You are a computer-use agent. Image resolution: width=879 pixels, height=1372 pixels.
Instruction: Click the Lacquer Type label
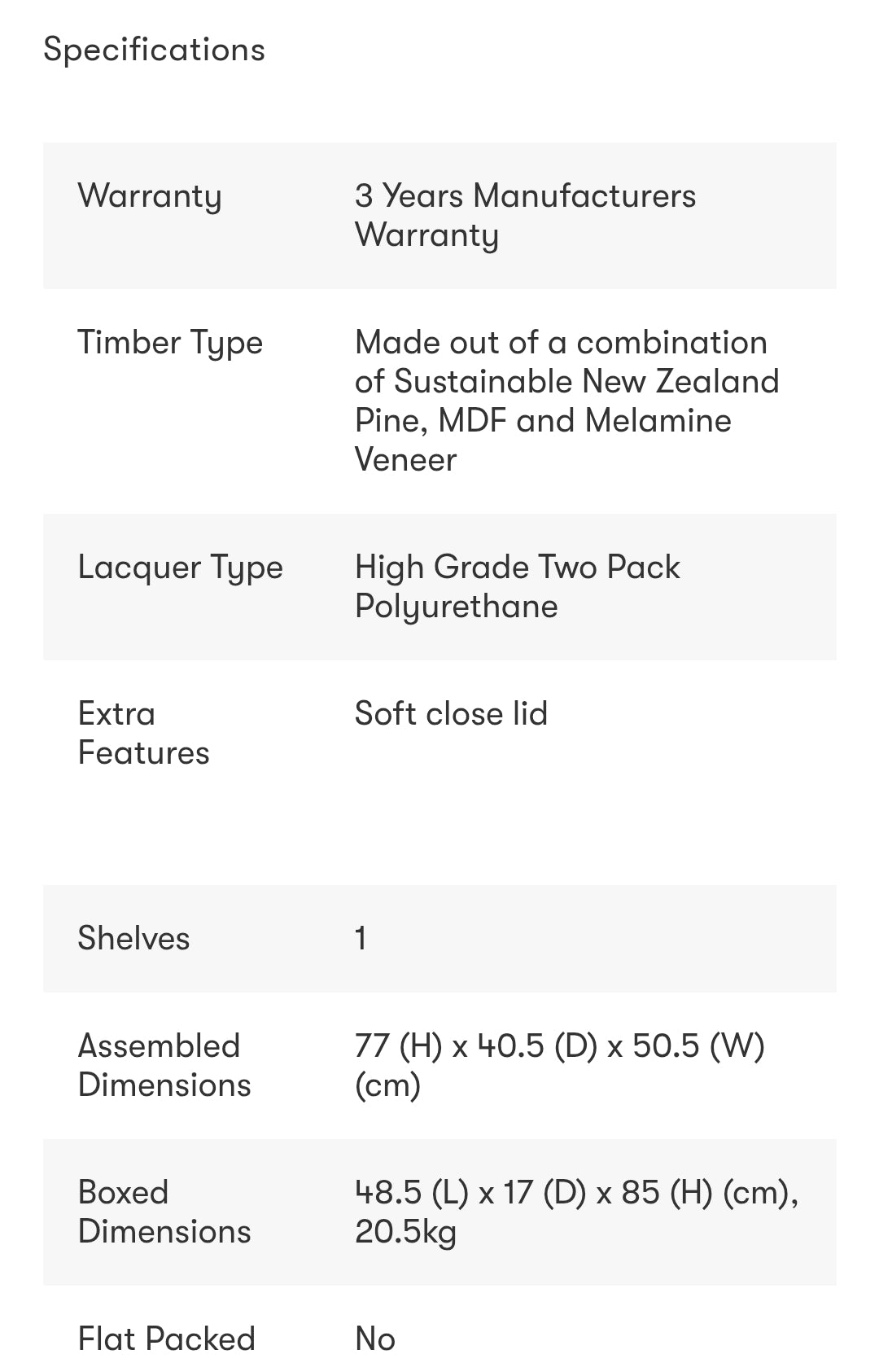tap(180, 568)
